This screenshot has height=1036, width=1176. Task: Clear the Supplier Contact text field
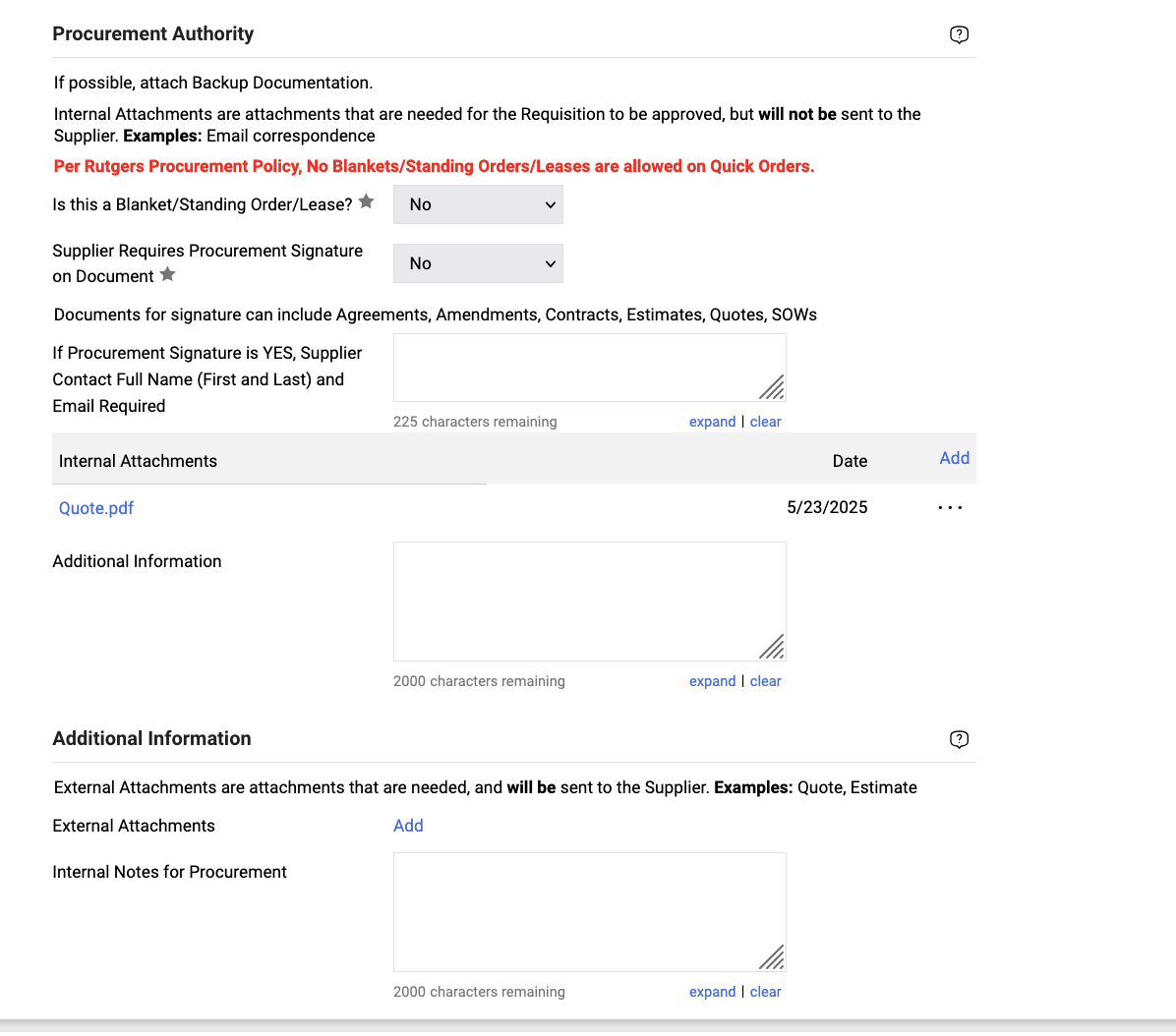tap(765, 422)
